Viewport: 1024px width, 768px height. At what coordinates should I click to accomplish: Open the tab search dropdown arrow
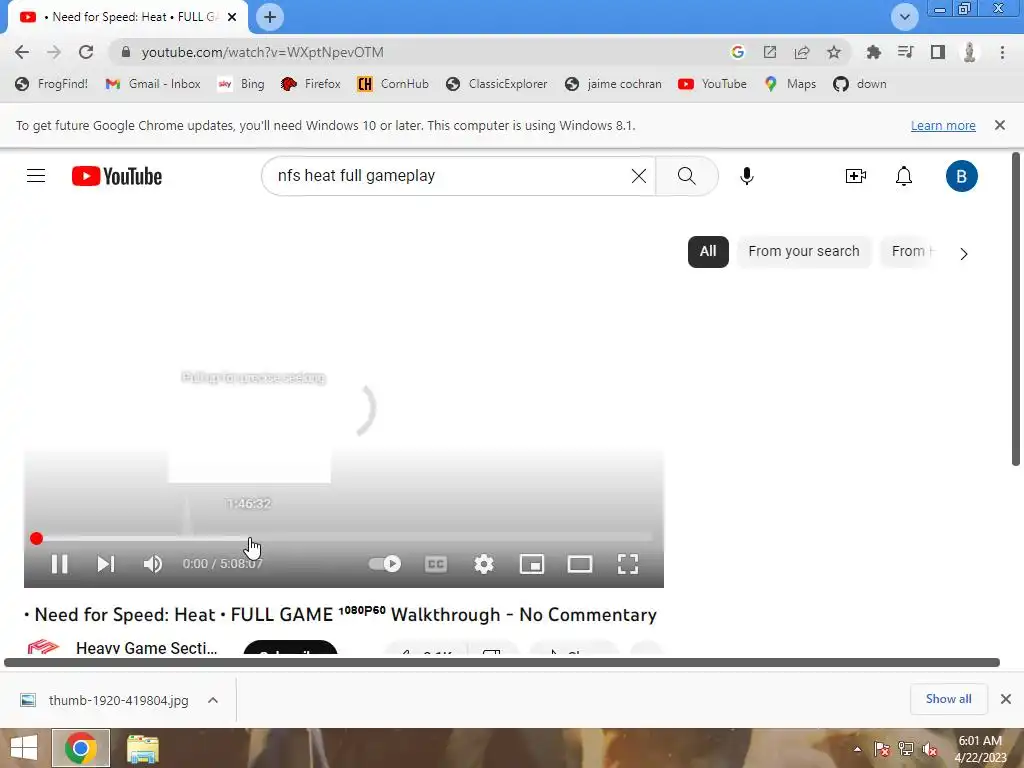(x=904, y=17)
